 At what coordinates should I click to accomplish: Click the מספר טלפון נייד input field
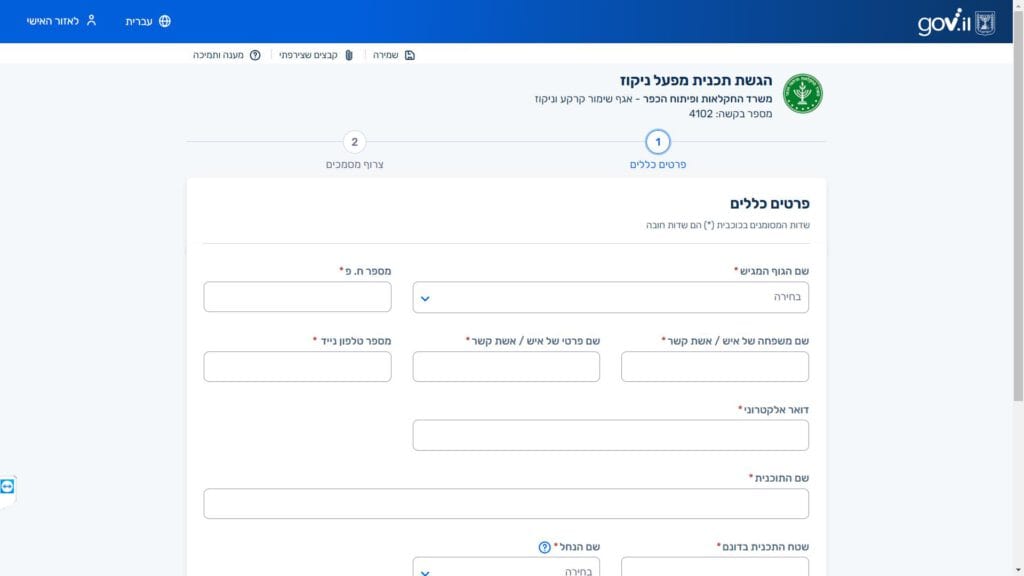point(297,366)
